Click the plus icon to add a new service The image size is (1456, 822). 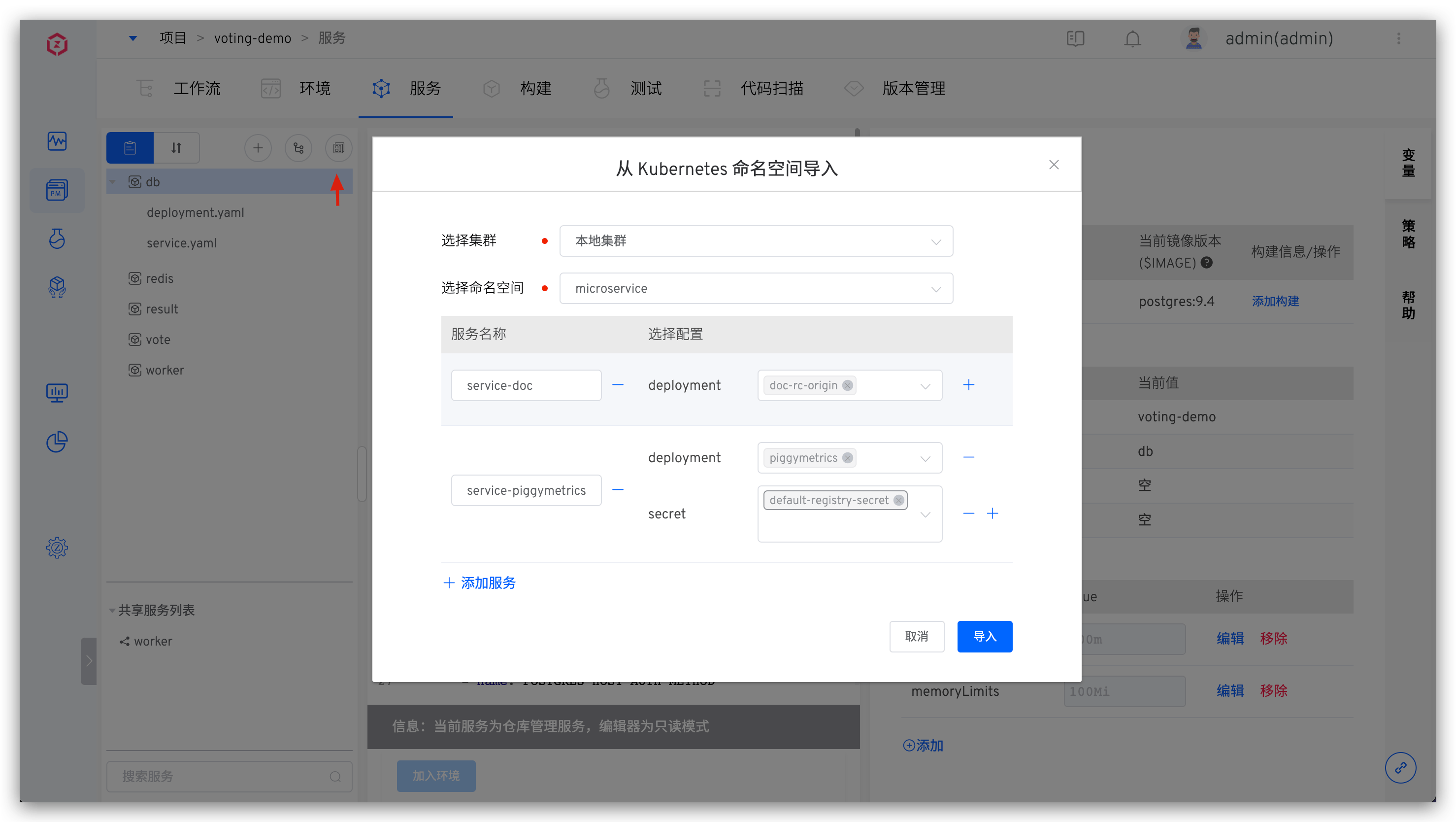pos(258,147)
